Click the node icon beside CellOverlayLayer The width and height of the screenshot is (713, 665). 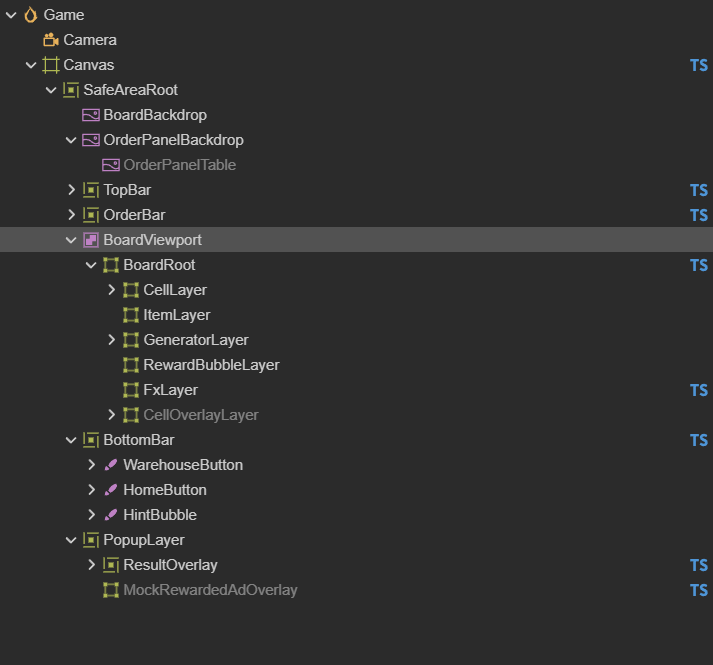(131, 415)
